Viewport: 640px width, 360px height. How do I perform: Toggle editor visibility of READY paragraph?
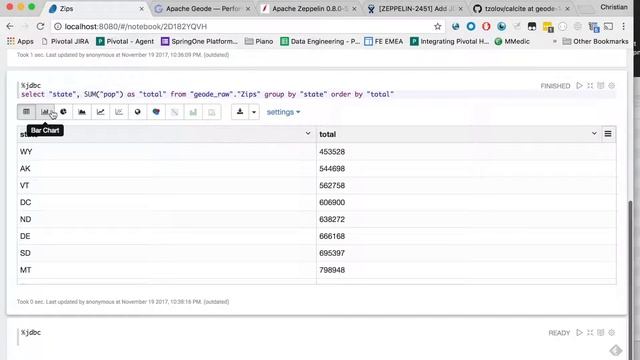tap(590, 333)
